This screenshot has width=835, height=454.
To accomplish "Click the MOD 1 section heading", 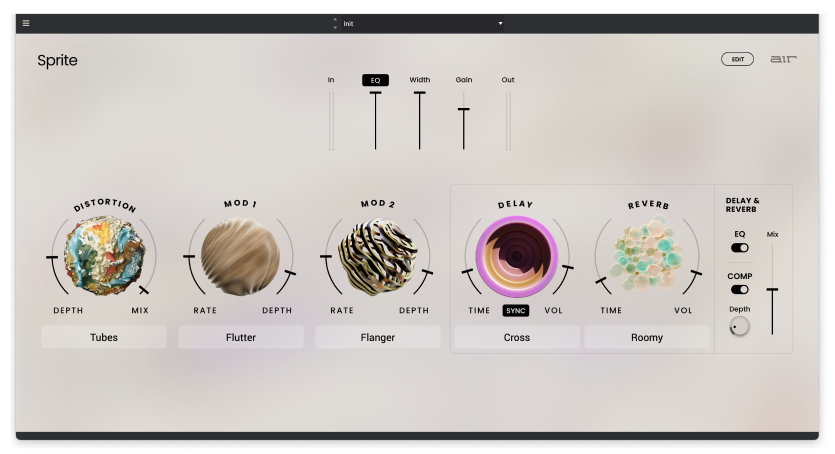I will pyautogui.click(x=240, y=203).
